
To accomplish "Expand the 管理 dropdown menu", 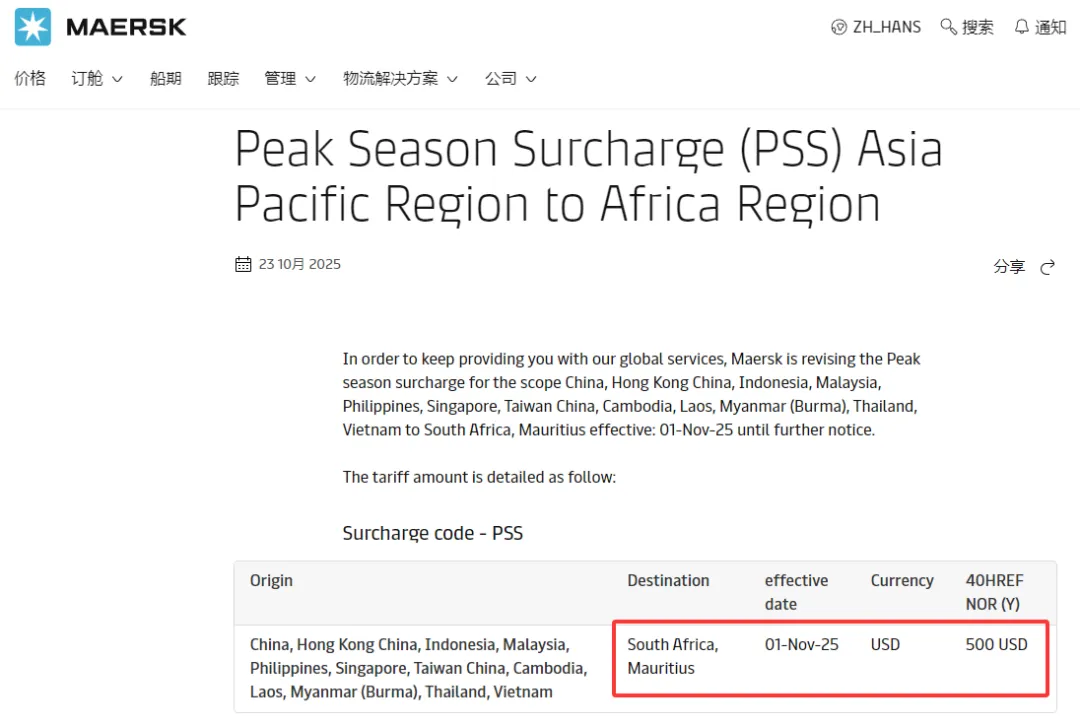I will tap(281, 78).
